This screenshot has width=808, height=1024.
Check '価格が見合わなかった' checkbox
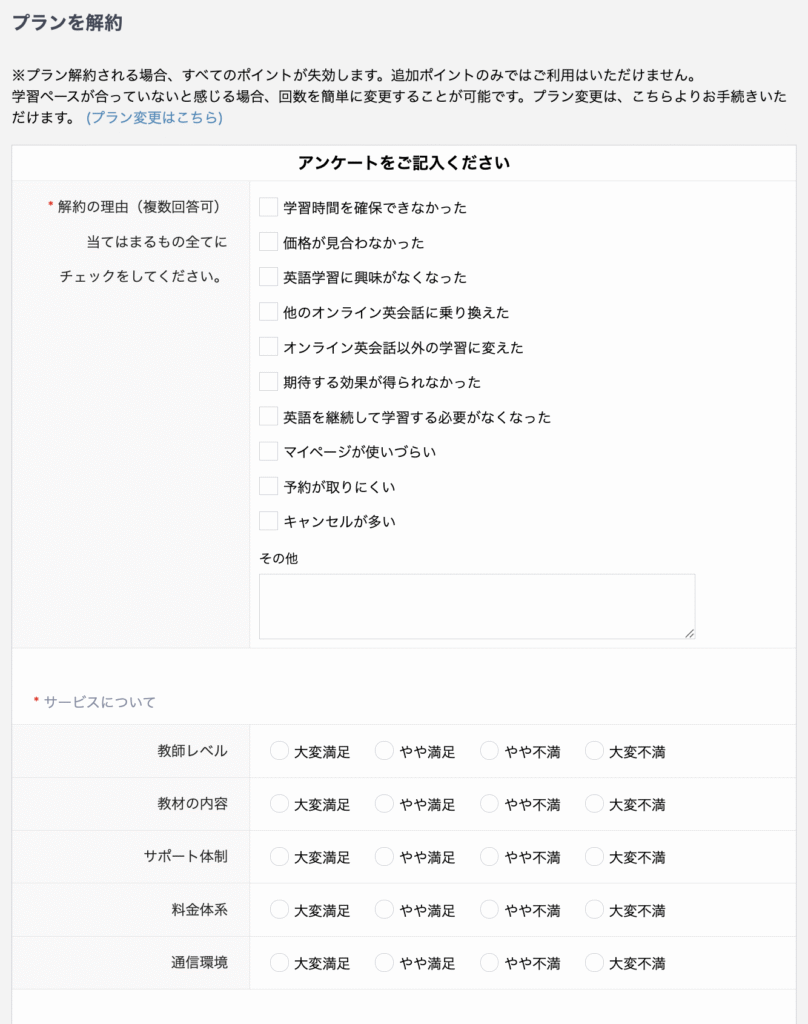(268, 242)
